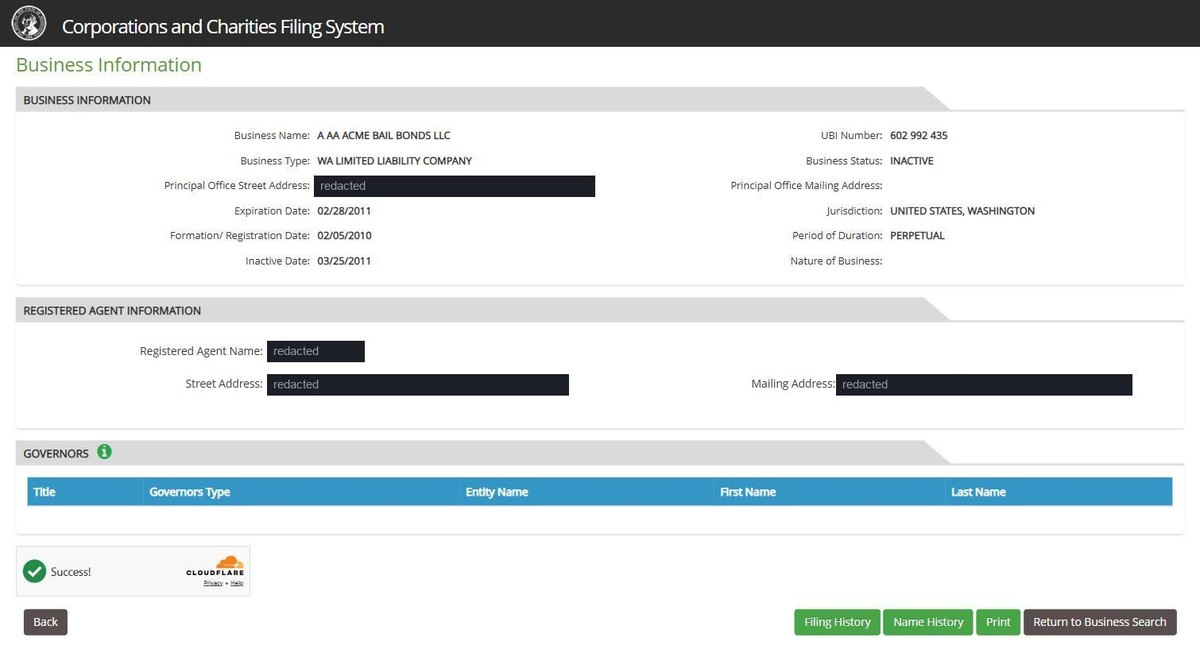This screenshot has width=1200, height=645.
Task: Click the green Business Information page heading
Action: pyautogui.click(x=109, y=65)
